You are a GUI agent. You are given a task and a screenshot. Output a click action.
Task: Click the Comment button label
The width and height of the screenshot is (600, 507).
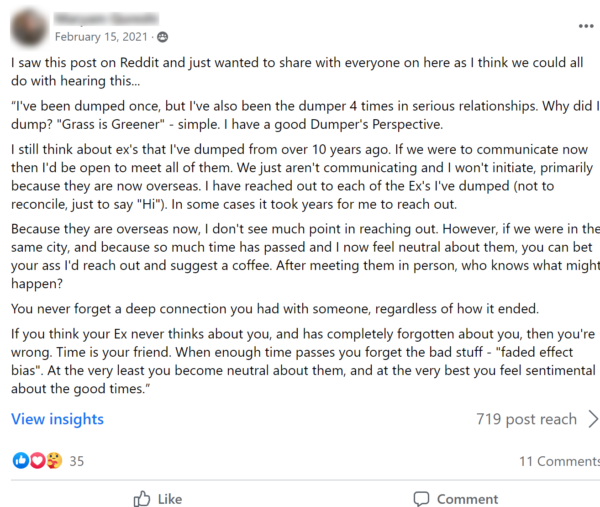(x=467, y=499)
